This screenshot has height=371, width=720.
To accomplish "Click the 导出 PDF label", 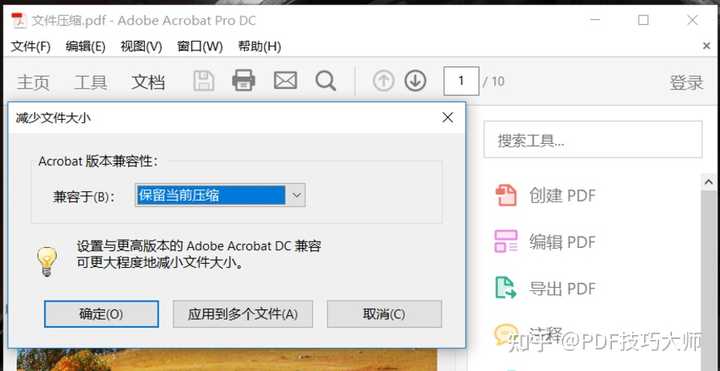I will pos(562,289).
